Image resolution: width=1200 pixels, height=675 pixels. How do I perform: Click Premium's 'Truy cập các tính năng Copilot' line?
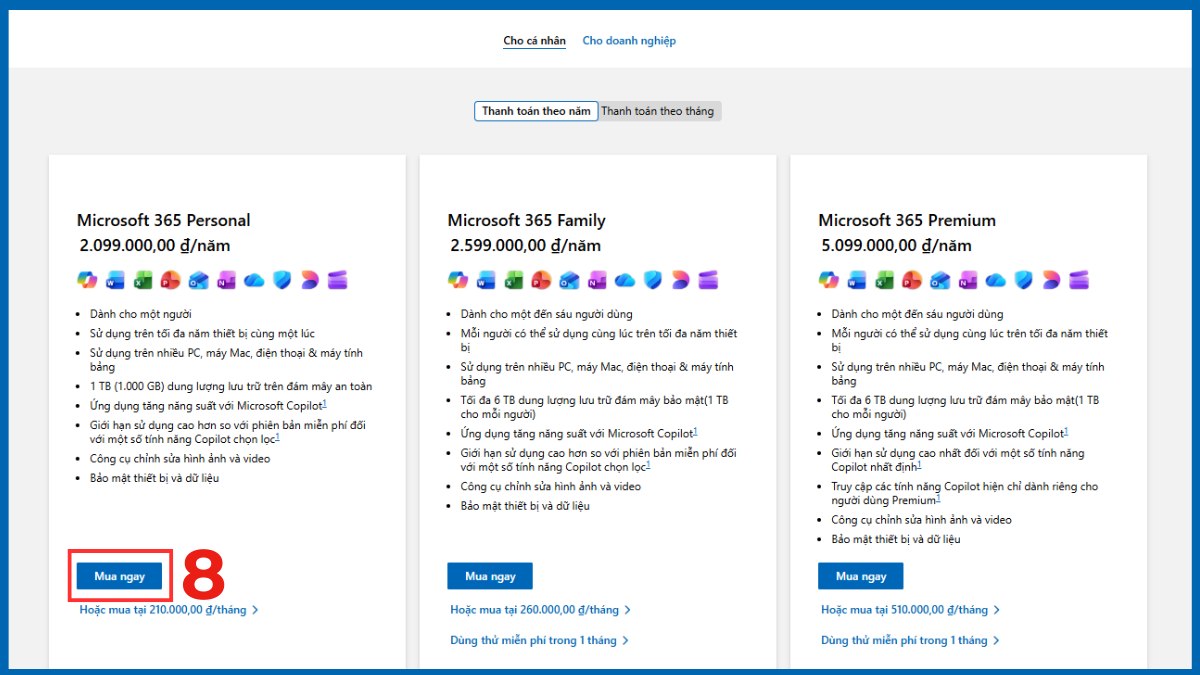click(x=965, y=493)
